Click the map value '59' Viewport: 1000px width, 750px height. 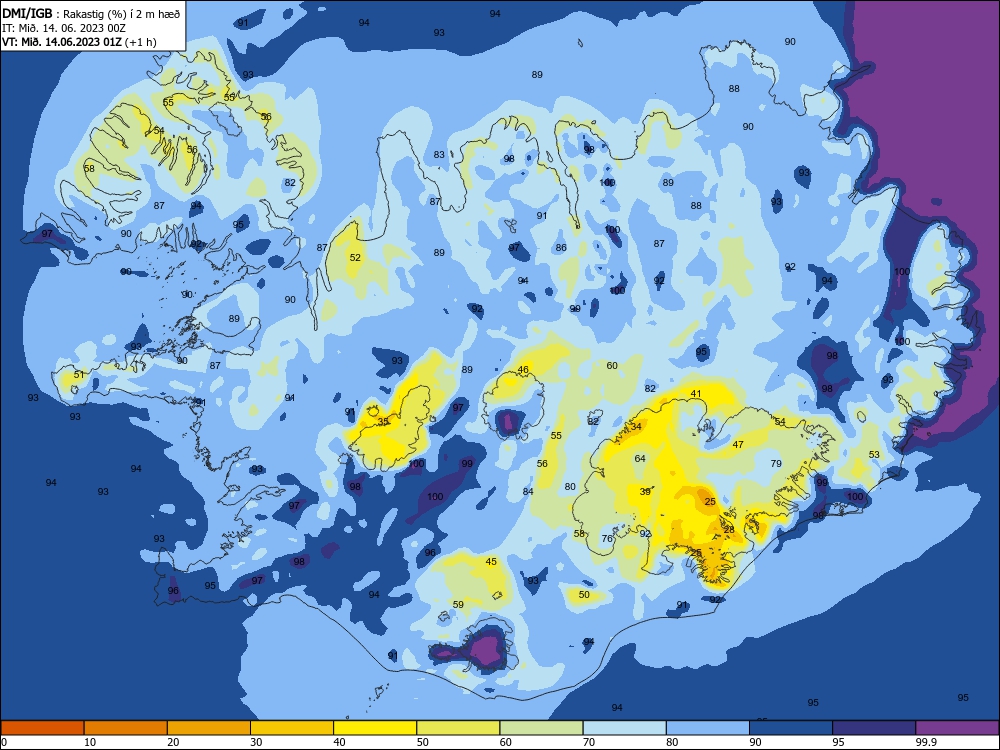tap(458, 605)
